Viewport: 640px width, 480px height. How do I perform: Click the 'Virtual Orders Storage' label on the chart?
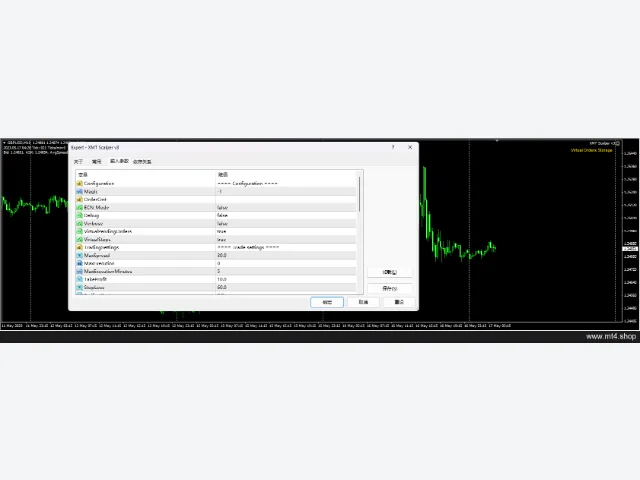(x=591, y=151)
